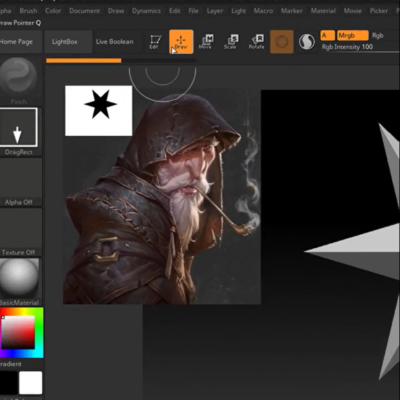
Task: Open the Marker menu
Action: tap(292, 11)
